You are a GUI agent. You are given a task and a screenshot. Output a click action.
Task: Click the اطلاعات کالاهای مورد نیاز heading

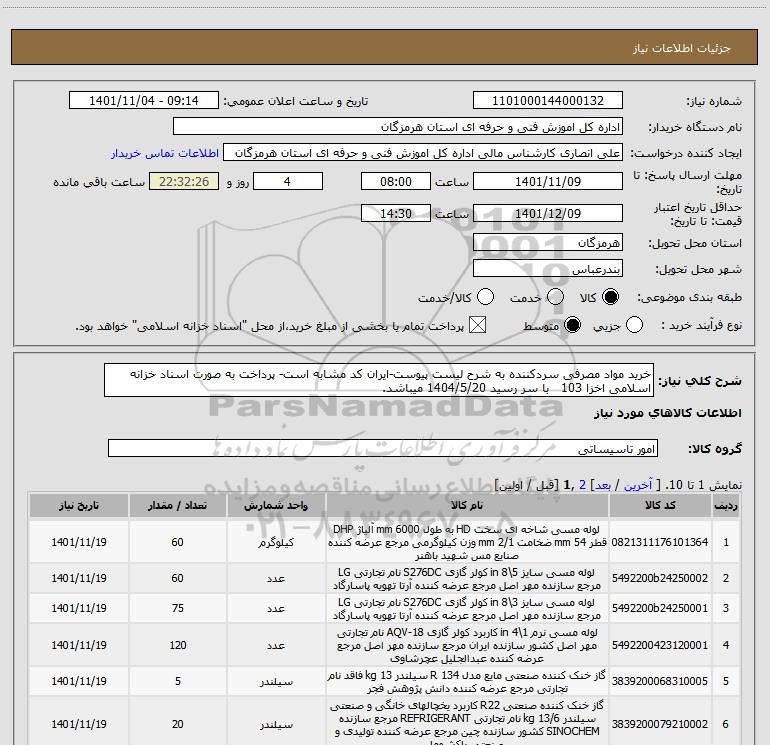coord(668,413)
